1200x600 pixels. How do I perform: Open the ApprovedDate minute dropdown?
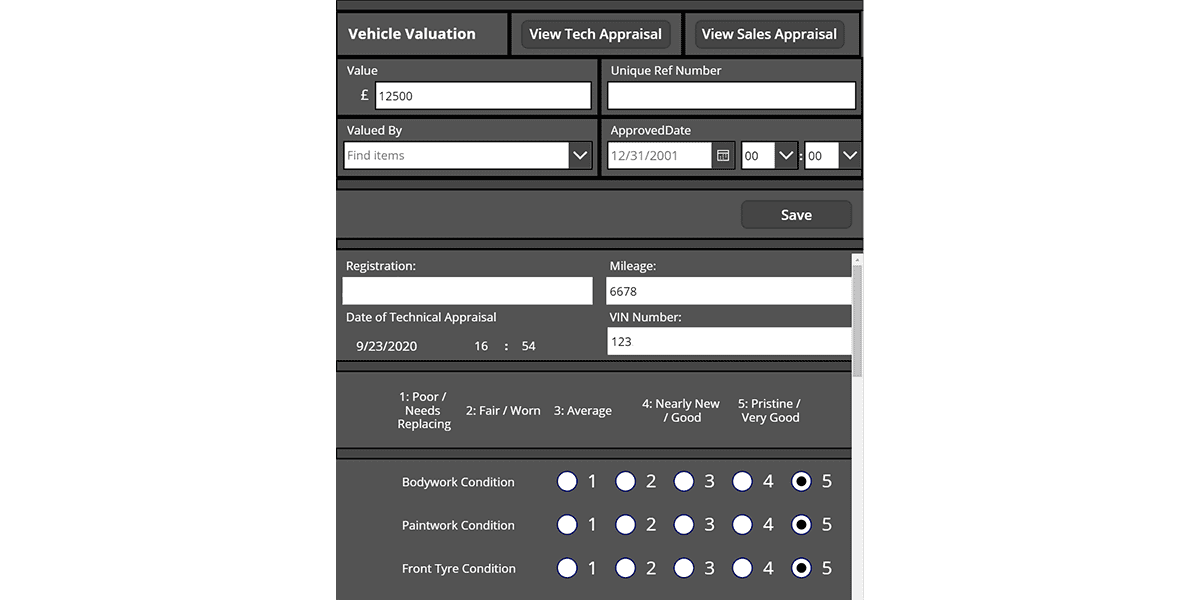849,156
